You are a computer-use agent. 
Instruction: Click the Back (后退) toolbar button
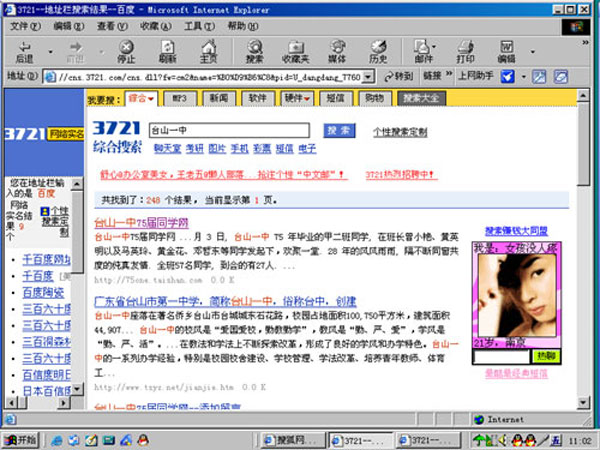point(24,52)
